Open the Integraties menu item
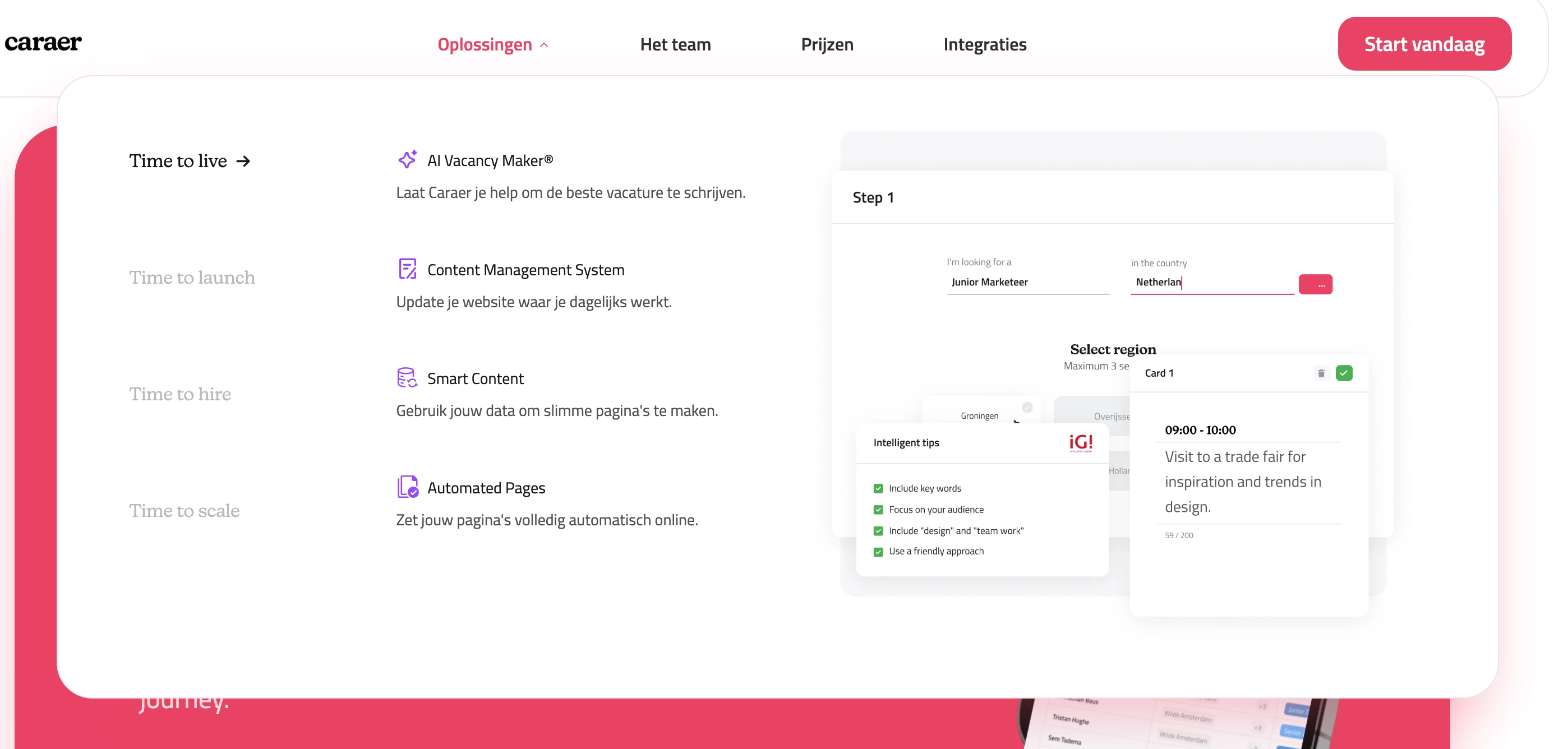Image resolution: width=1568 pixels, height=749 pixels. click(x=984, y=44)
